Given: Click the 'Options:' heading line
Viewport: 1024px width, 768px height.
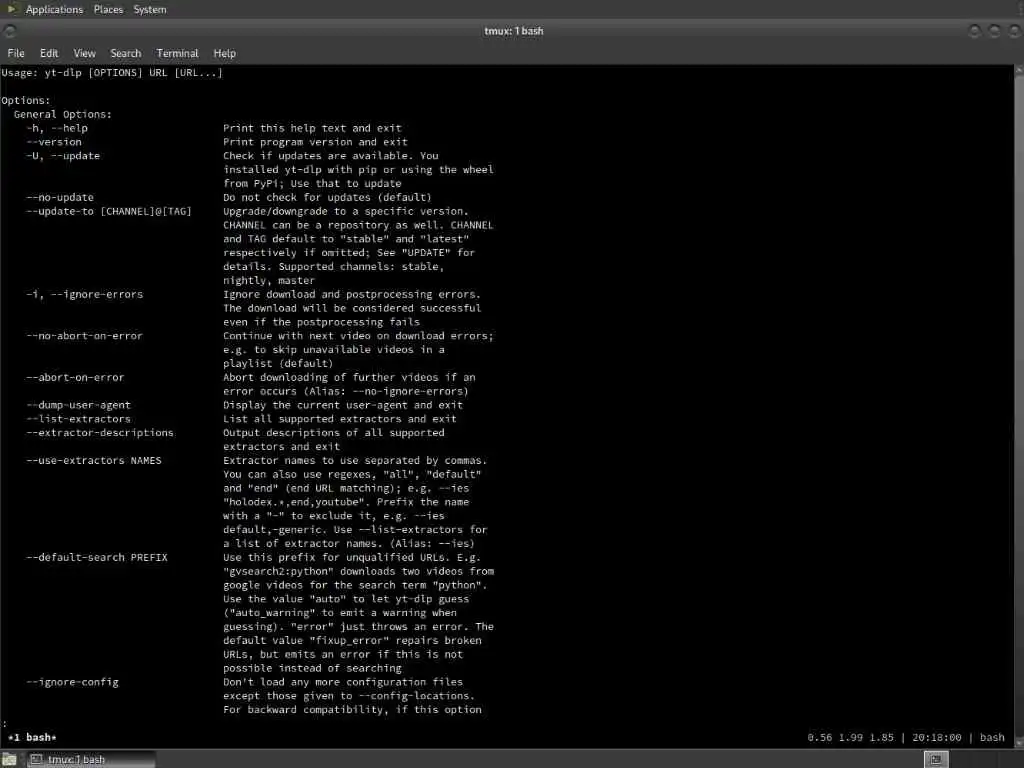Looking at the screenshot, I should tap(25, 101).
